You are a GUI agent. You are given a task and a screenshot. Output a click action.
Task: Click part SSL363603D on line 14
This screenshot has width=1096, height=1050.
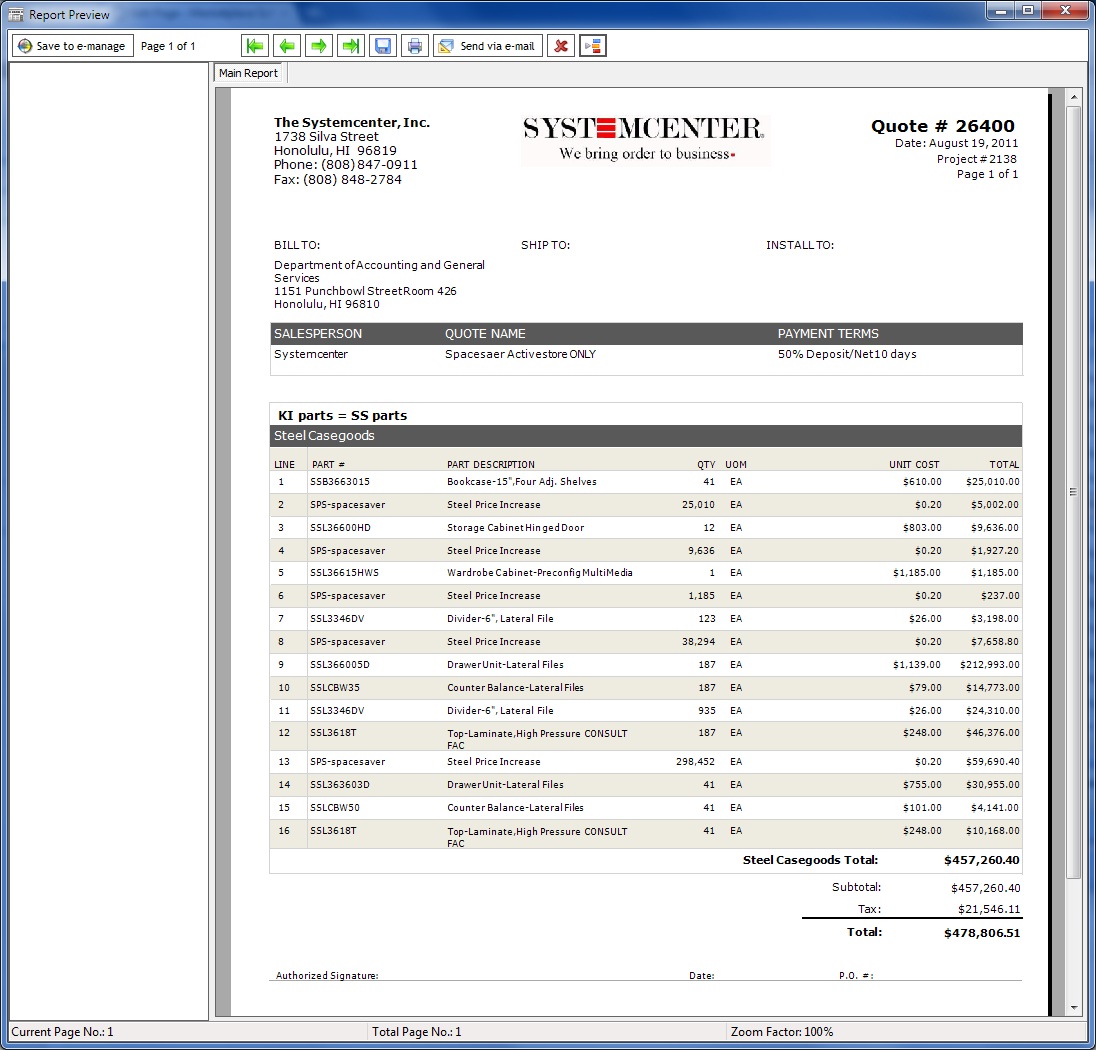(x=340, y=785)
